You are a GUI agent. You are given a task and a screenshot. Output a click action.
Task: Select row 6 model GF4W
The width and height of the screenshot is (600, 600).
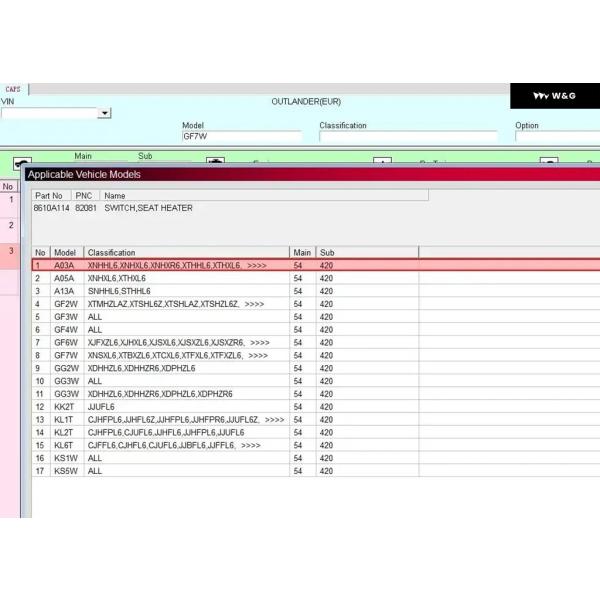tap(66, 330)
